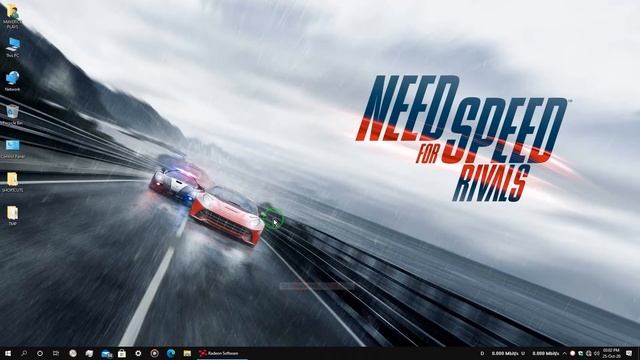Open Microsoft Store from taskbar
The height and width of the screenshot is (360, 640).
pyautogui.click(x=122, y=353)
